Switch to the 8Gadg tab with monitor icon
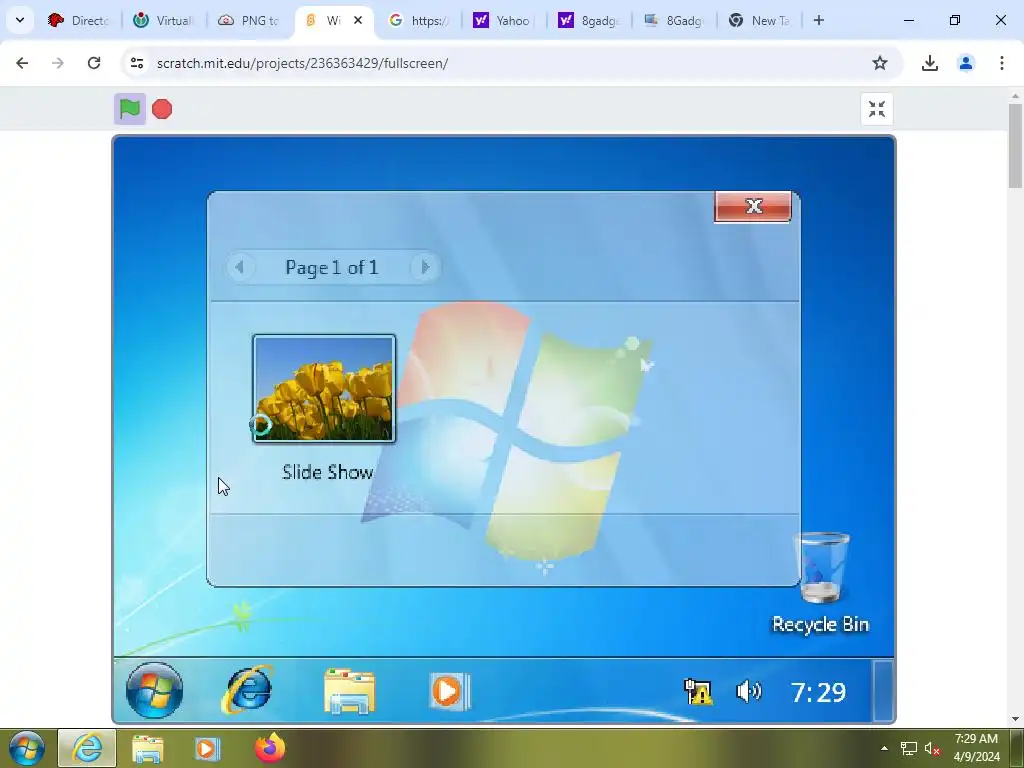Screen dimensions: 1024x768 [x=673, y=20]
